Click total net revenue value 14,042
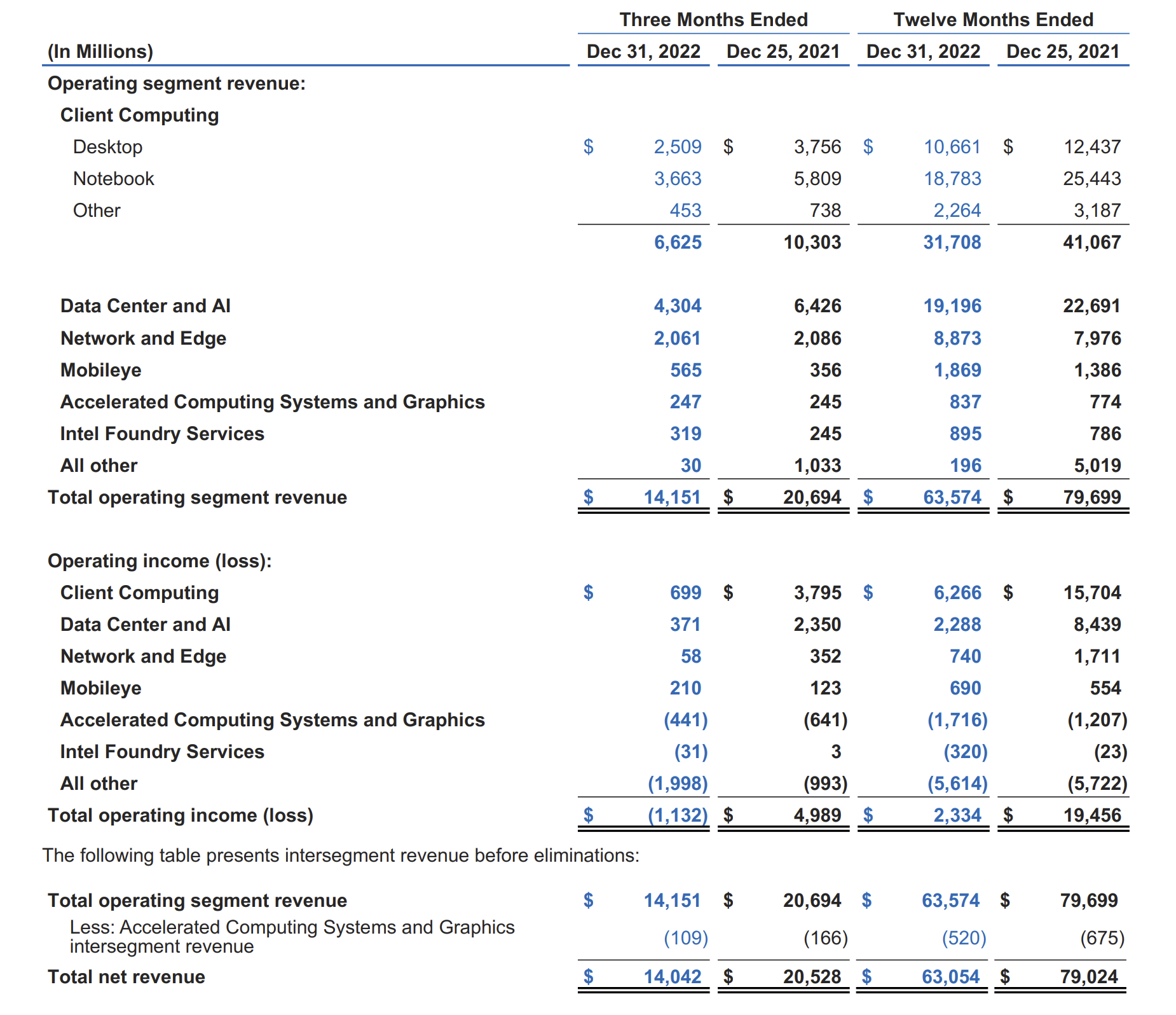This screenshot has height=1015, width=1176. point(673,977)
